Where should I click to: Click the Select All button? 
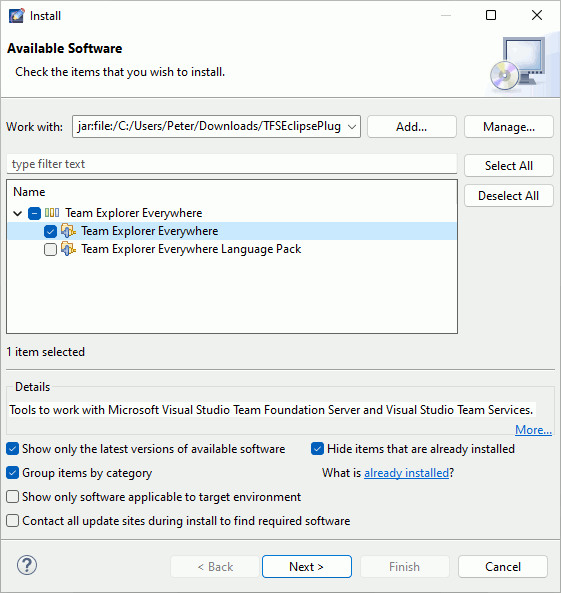[x=509, y=166]
